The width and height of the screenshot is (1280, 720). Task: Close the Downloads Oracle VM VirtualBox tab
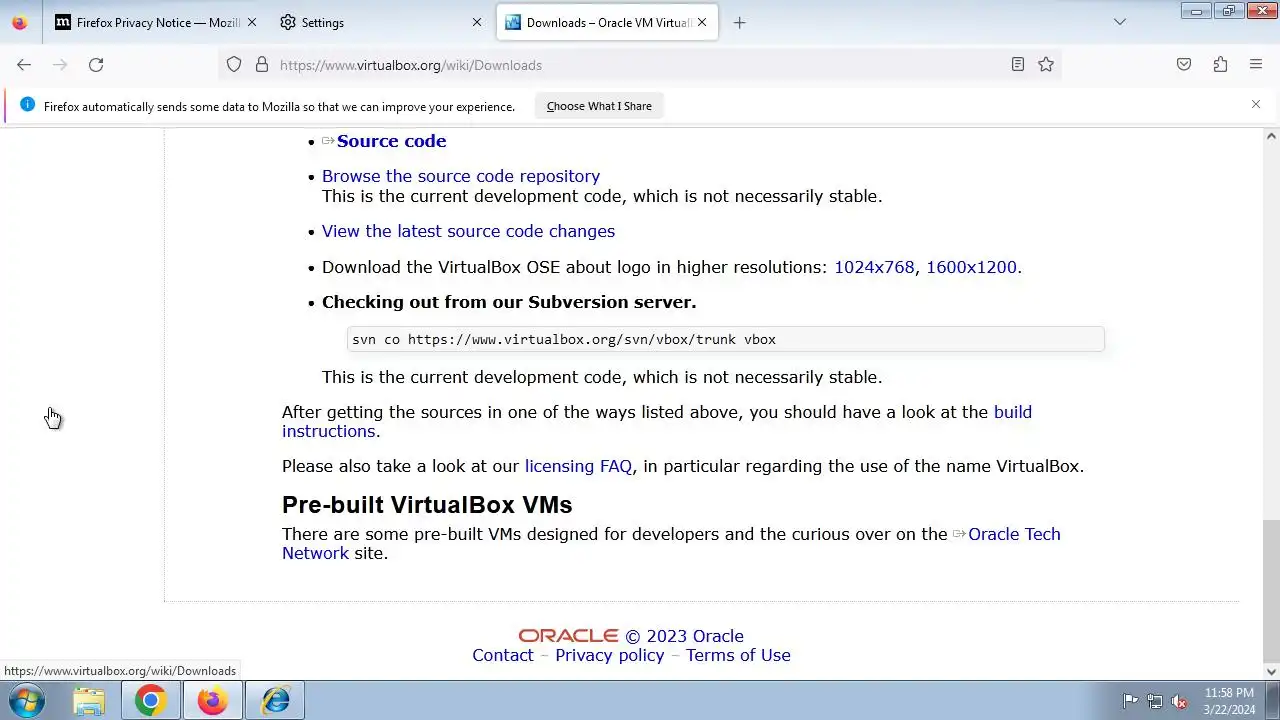[702, 22]
